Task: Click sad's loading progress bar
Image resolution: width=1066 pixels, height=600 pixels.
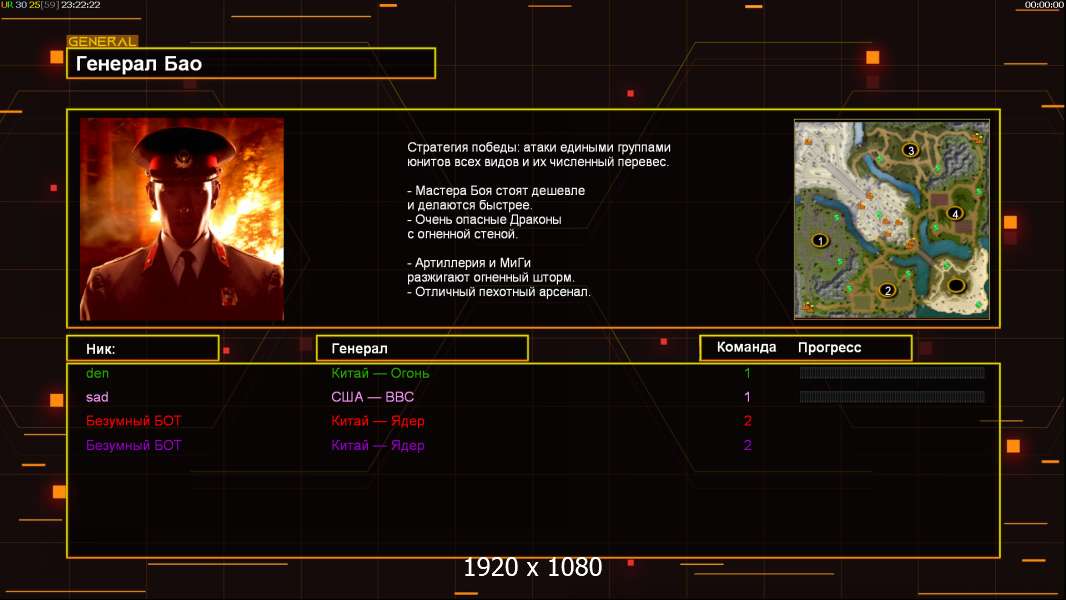Action: click(x=892, y=397)
